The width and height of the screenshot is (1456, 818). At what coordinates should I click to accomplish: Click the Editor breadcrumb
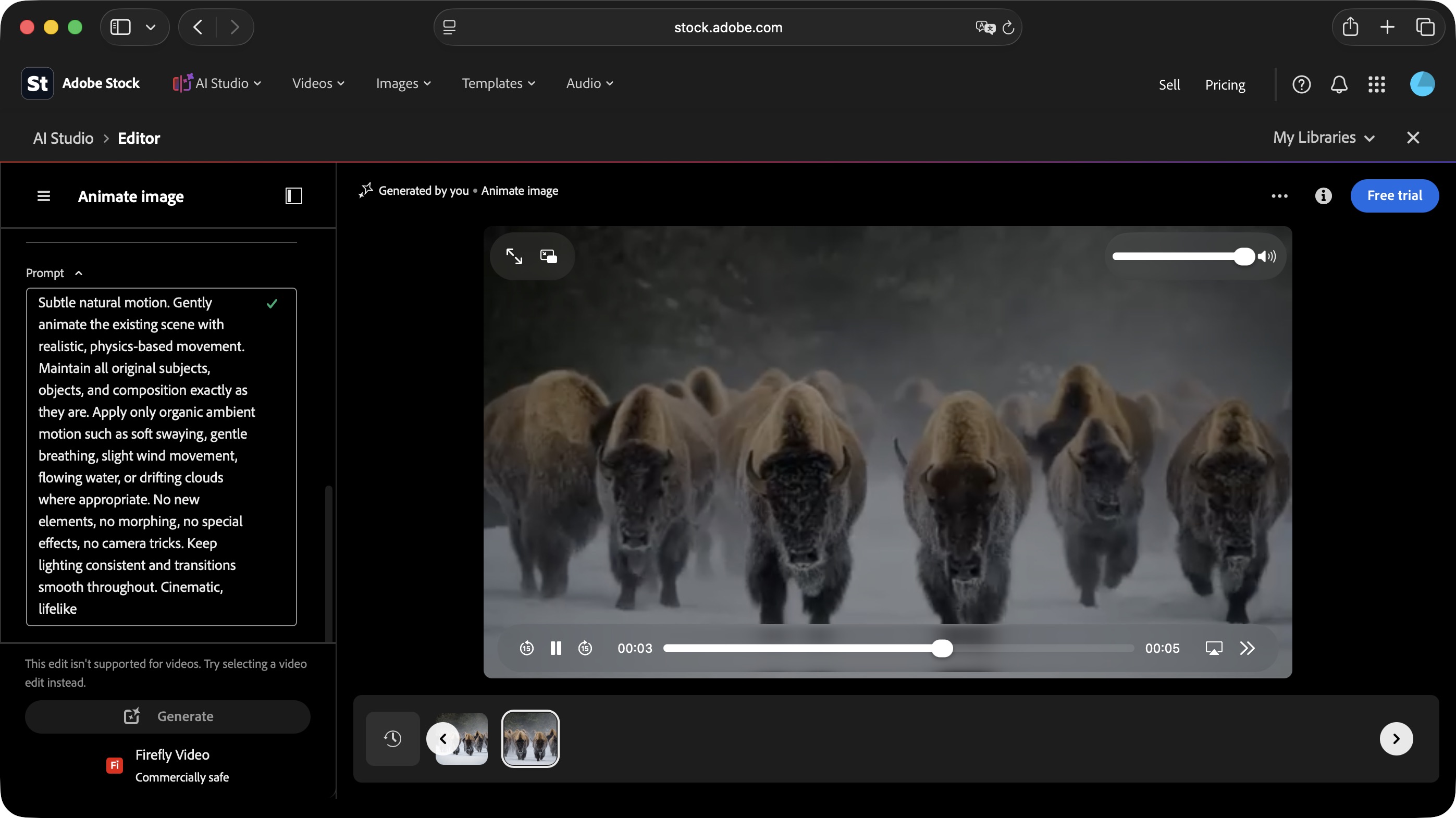tap(139, 139)
